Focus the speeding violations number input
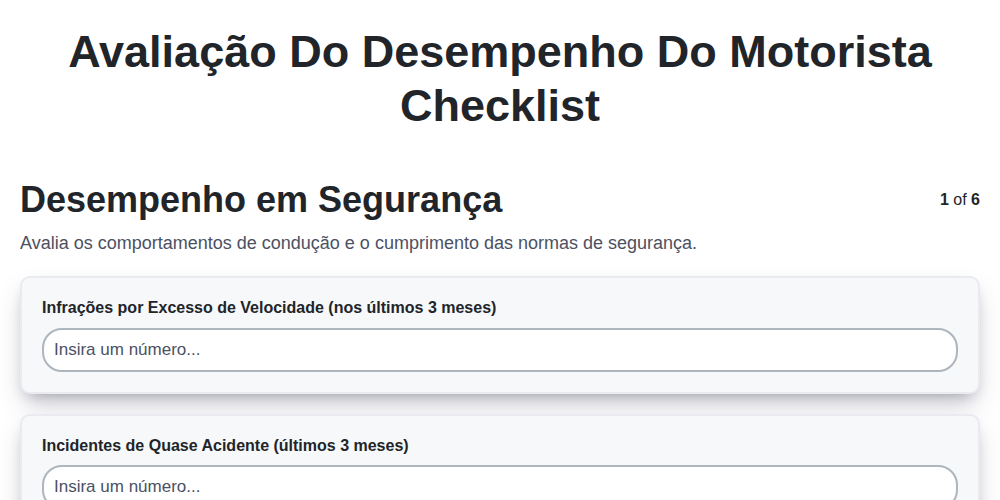 499,349
